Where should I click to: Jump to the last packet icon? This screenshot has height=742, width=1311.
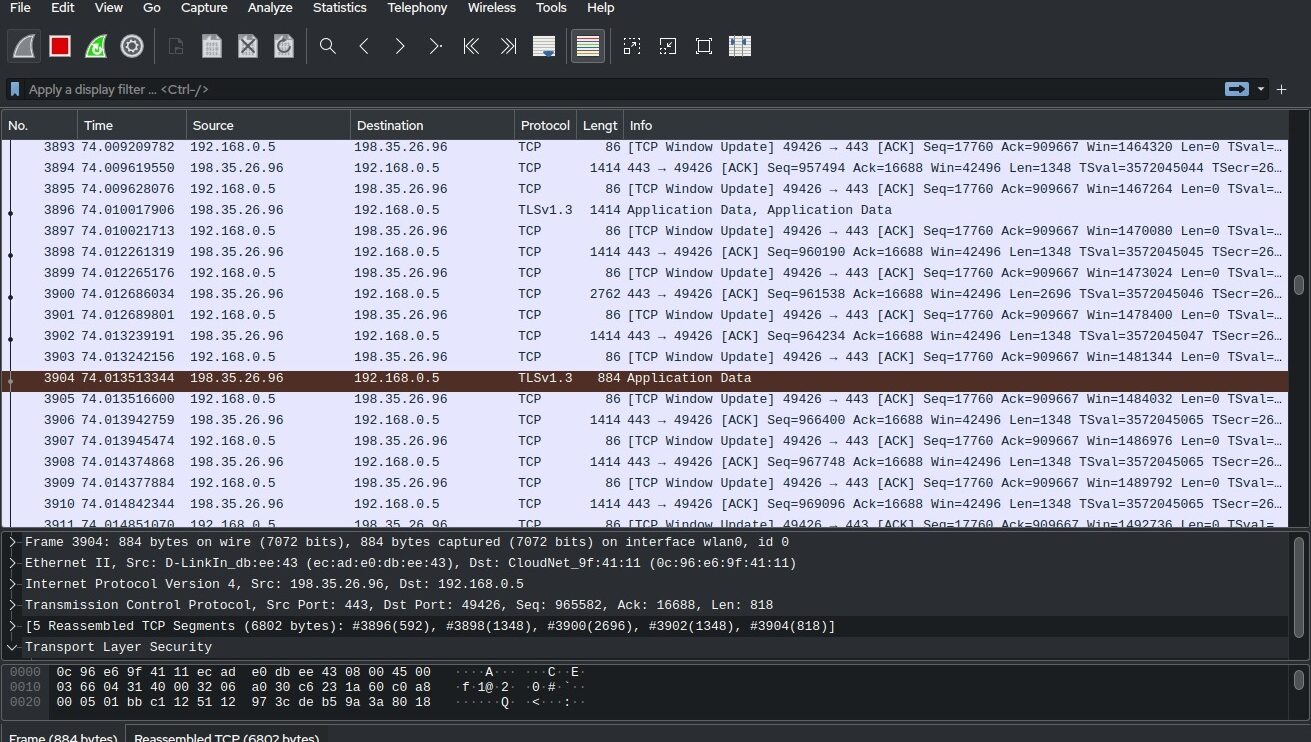508,46
